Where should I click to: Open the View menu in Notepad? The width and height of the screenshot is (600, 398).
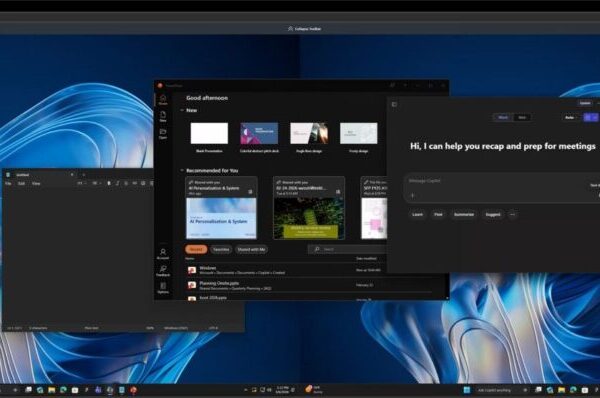[36, 184]
